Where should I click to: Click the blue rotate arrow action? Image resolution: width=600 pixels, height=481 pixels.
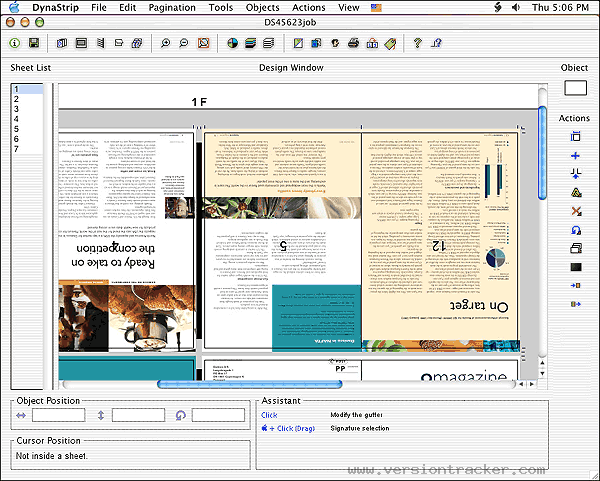[576, 230]
